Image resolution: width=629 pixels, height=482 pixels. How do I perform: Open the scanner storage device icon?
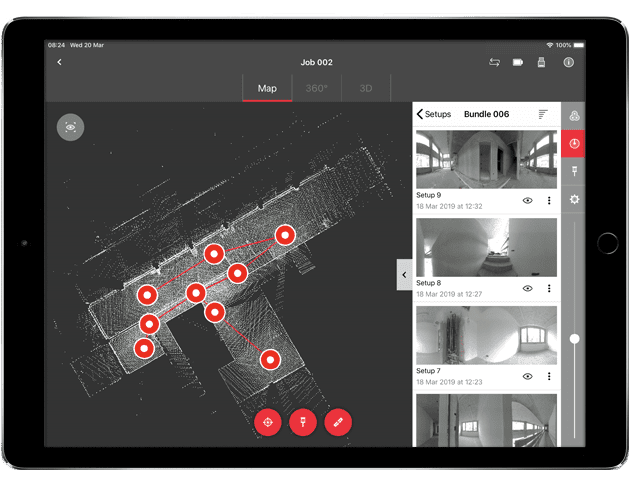[542, 62]
